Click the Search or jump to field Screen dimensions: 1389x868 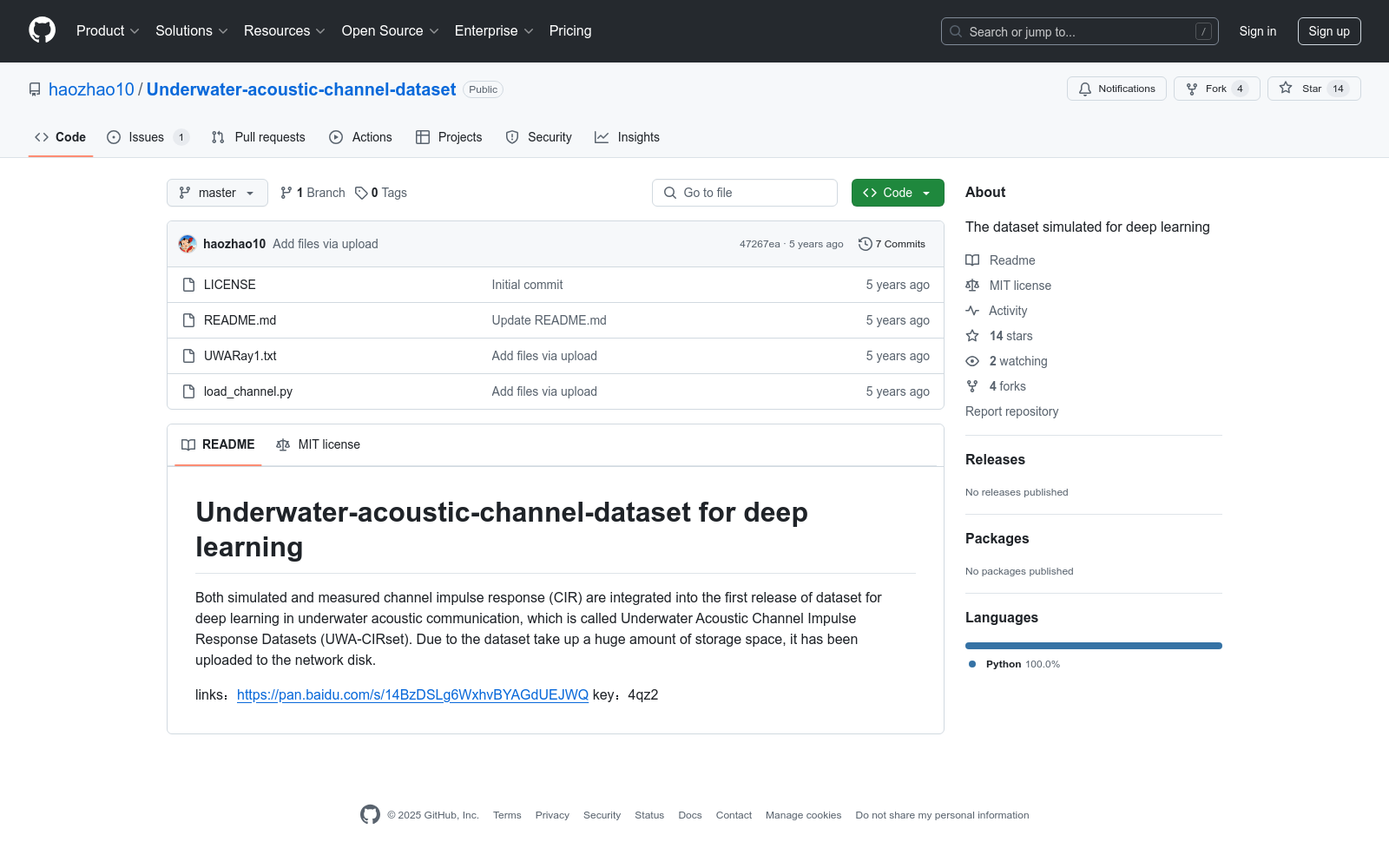[1080, 31]
